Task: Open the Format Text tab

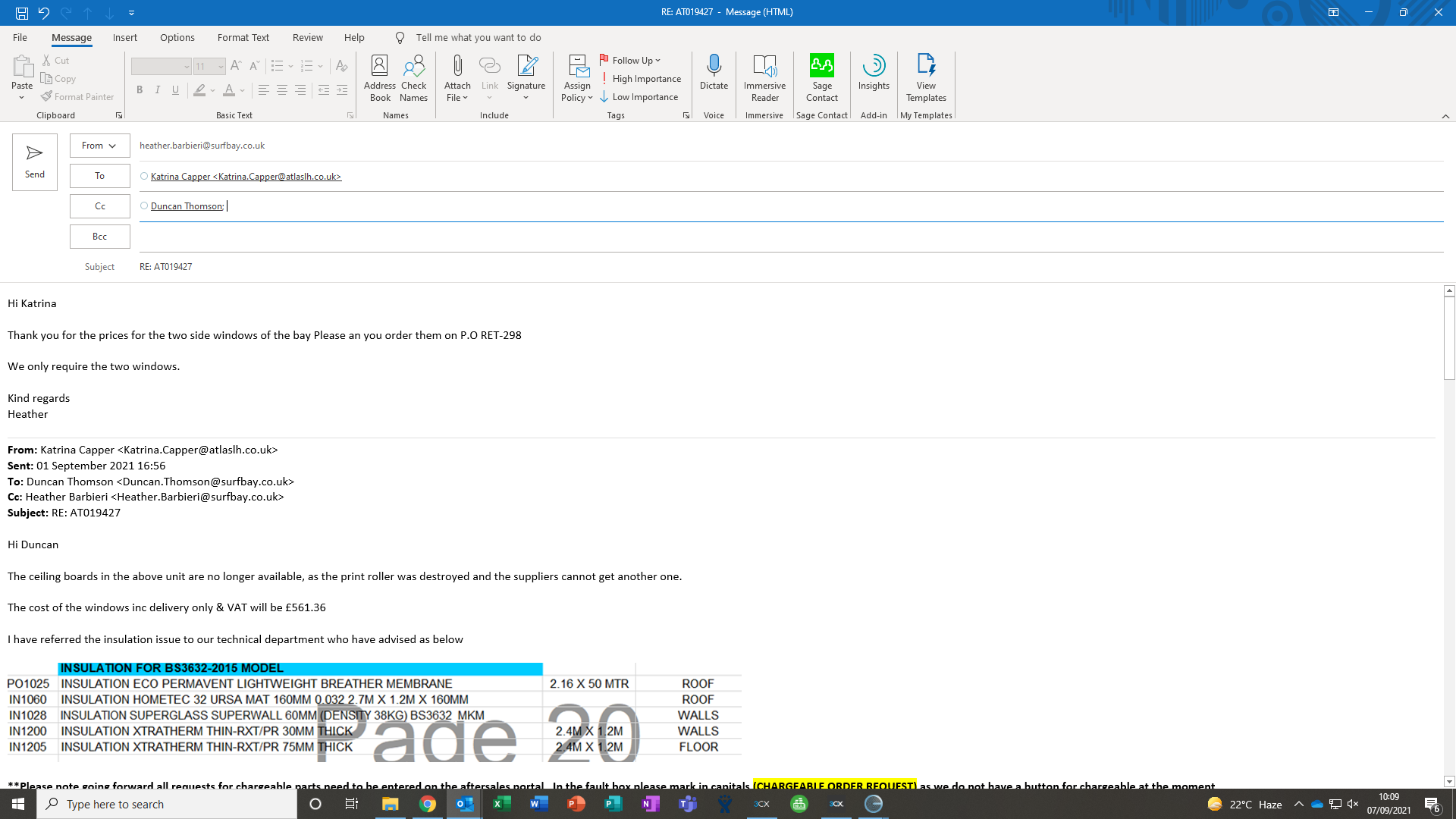Action: click(x=243, y=38)
